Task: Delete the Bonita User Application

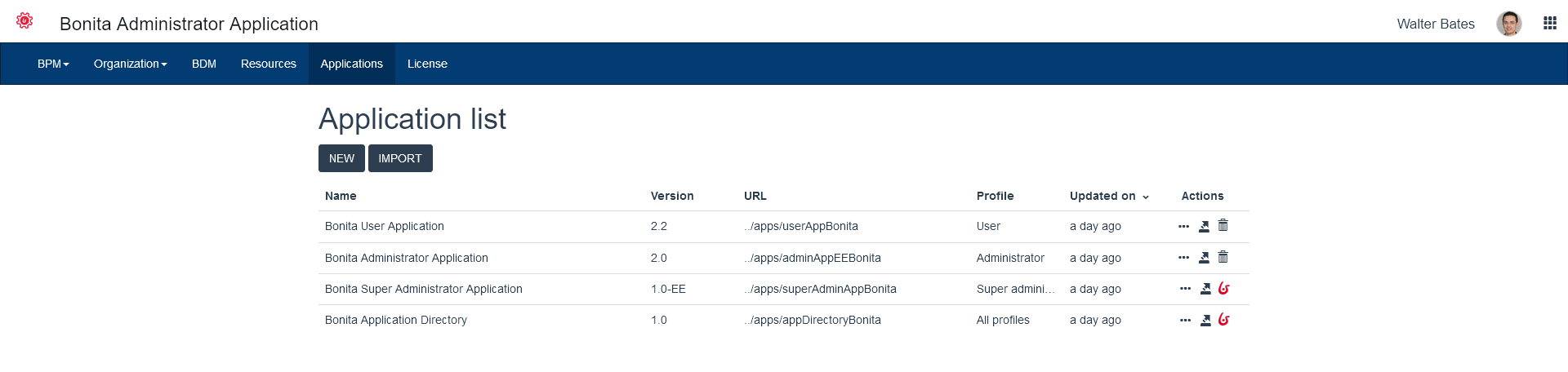Action: pos(1223,226)
